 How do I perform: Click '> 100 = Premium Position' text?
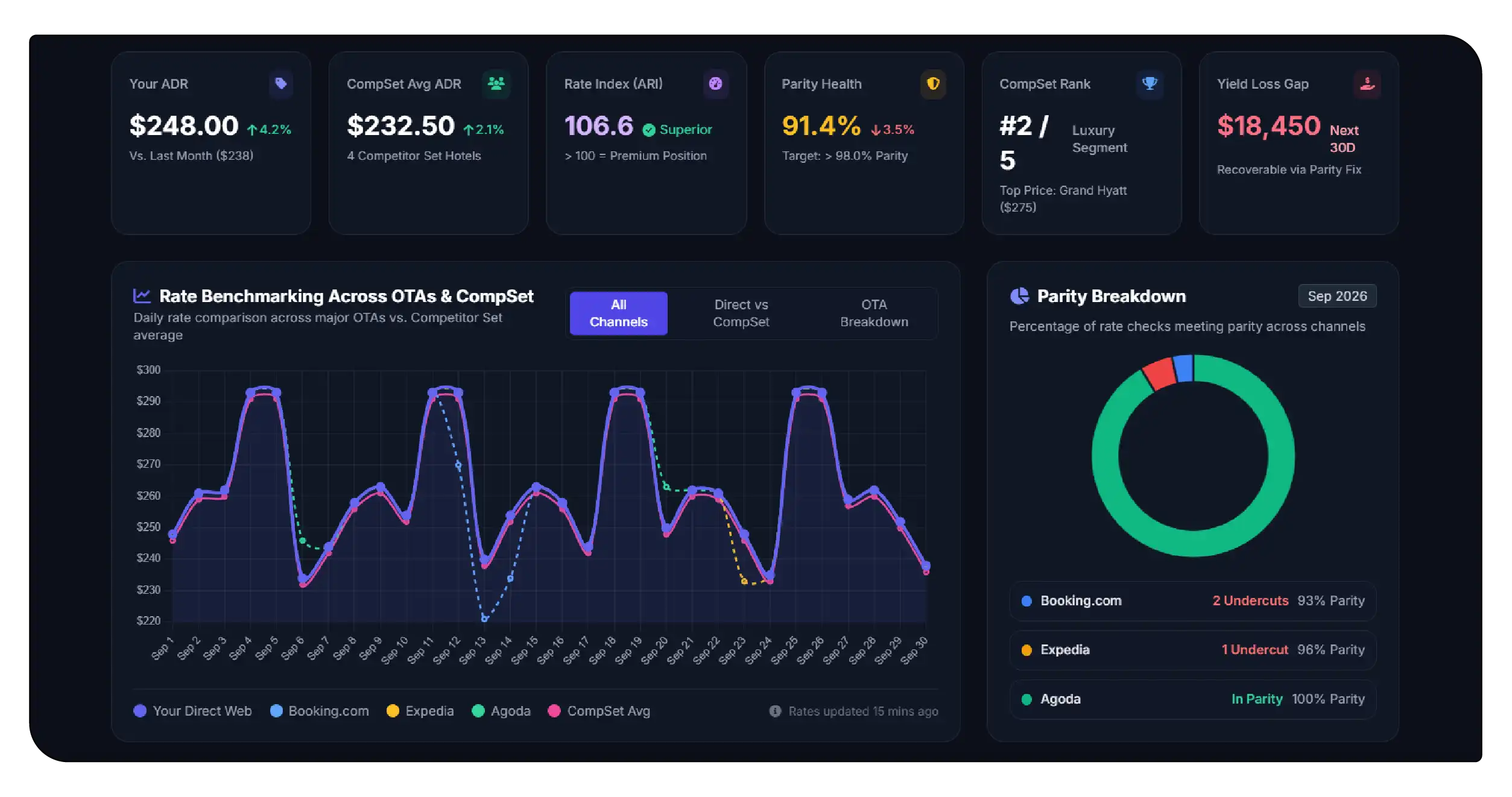coord(636,156)
